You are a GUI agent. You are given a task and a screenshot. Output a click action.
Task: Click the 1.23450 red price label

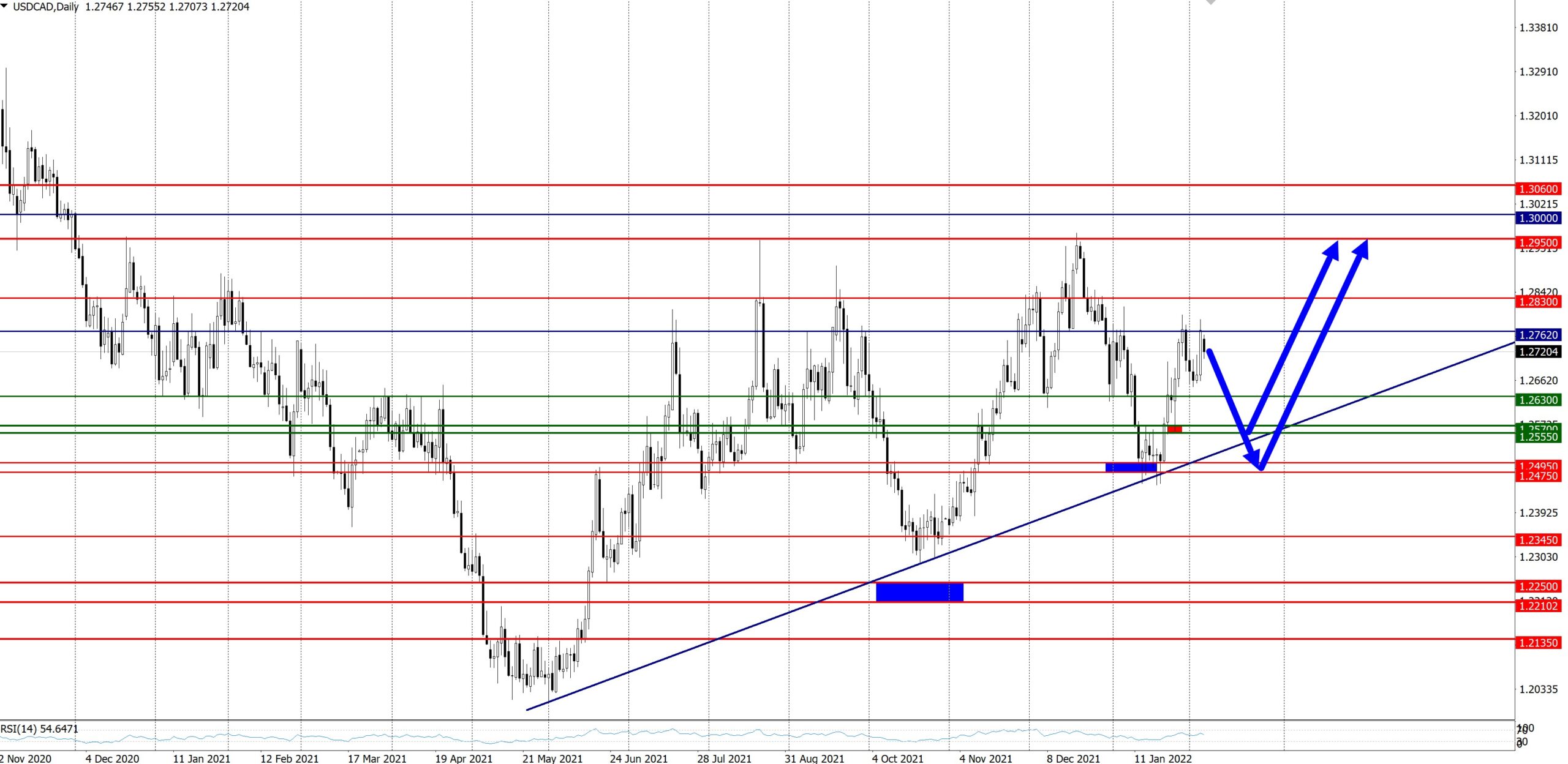click(x=1539, y=540)
